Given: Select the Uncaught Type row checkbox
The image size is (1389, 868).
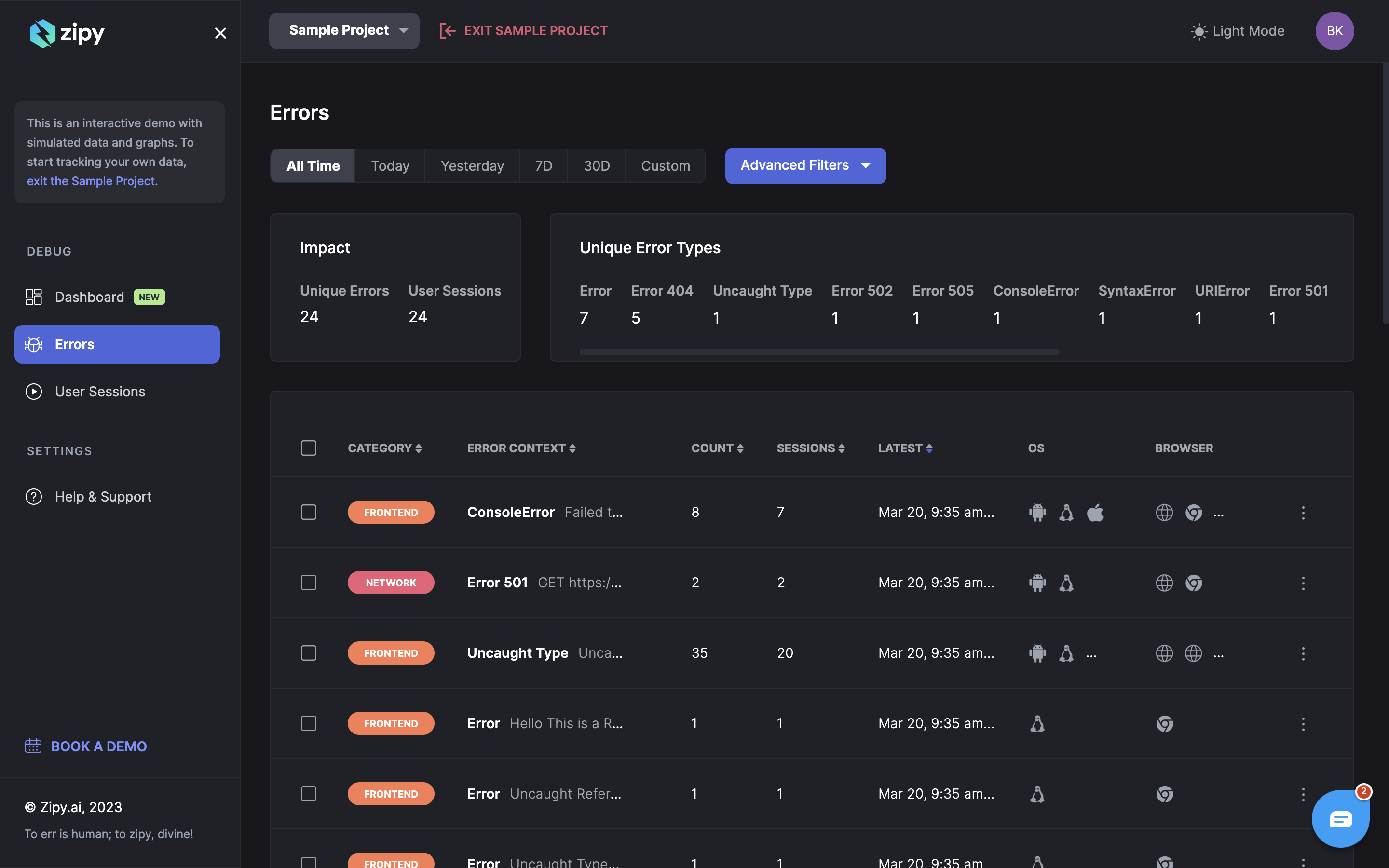Looking at the screenshot, I should click(x=309, y=653).
